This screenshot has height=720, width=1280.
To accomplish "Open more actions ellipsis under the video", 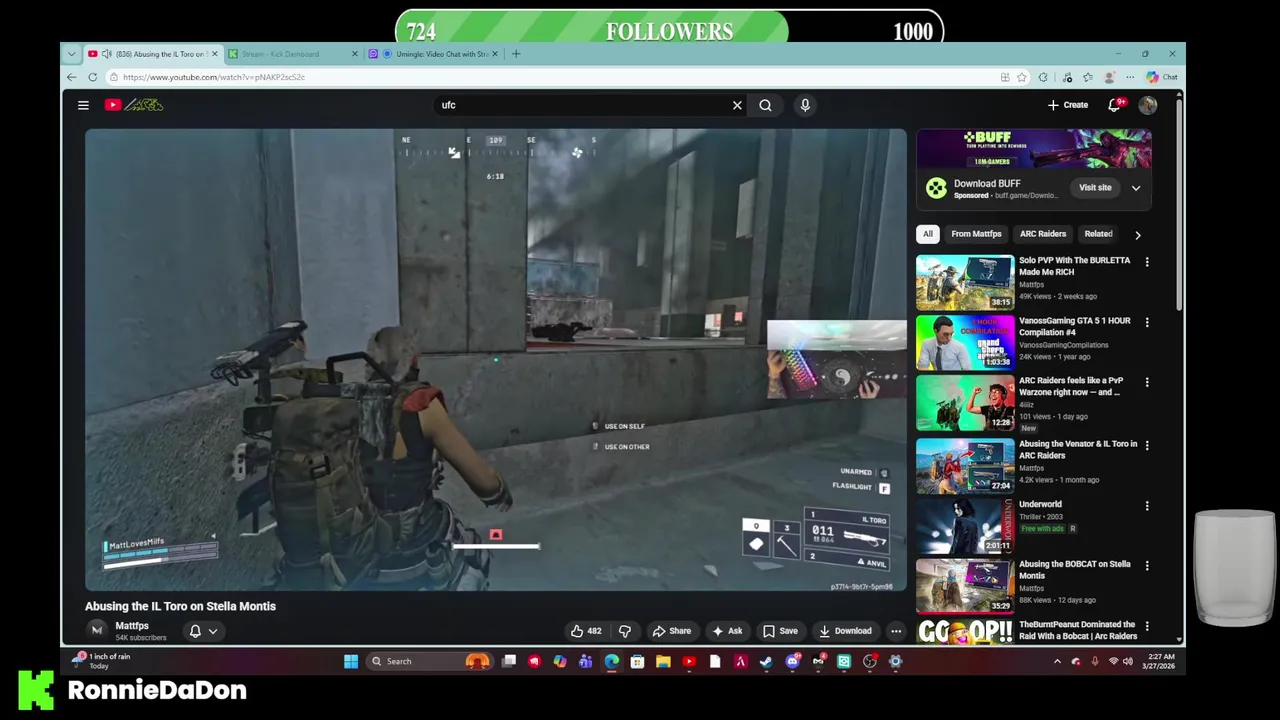I will pos(896,631).
